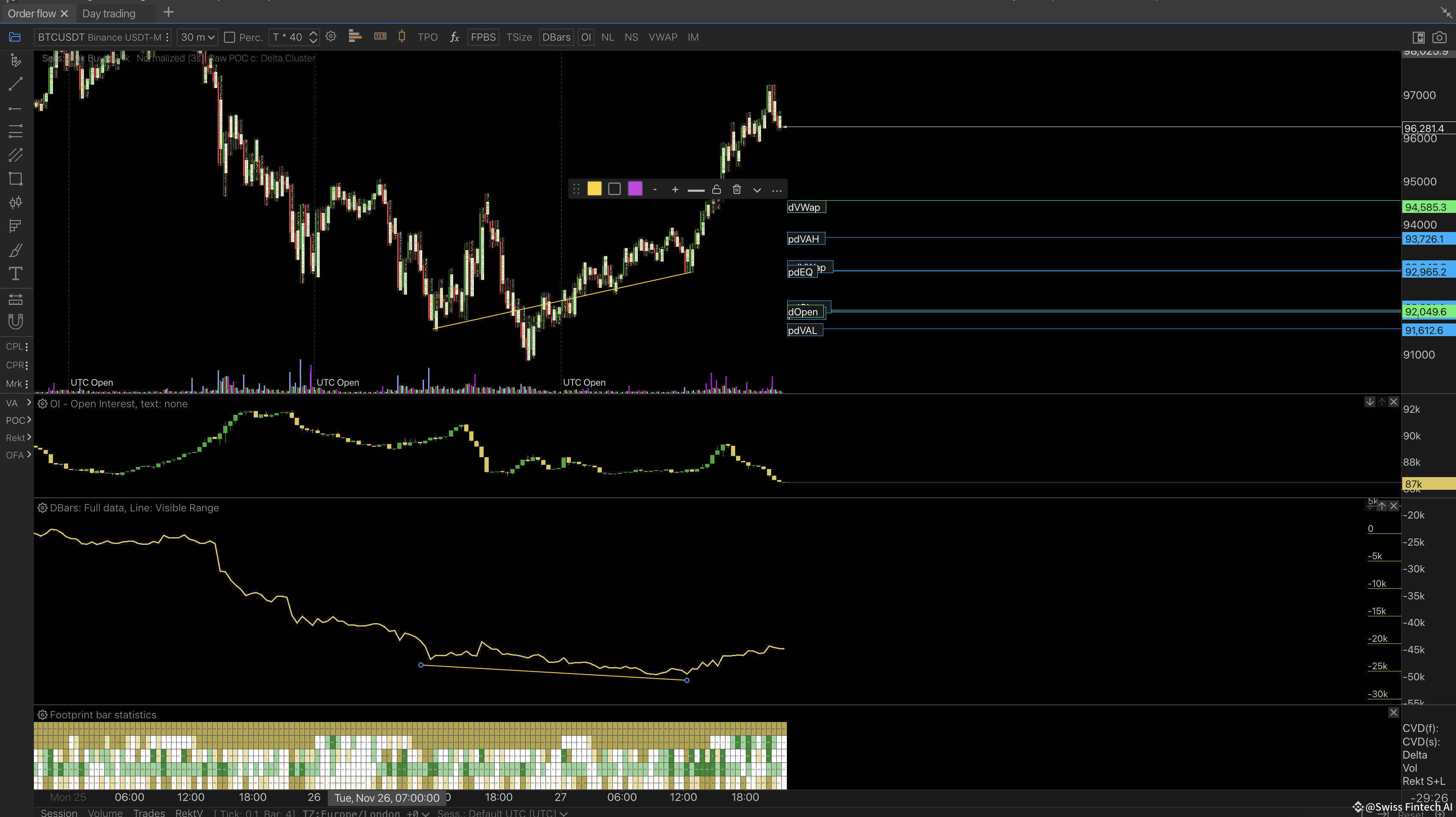Decrease line thickness with minus button
The image size is (1456, 817).
654,189
